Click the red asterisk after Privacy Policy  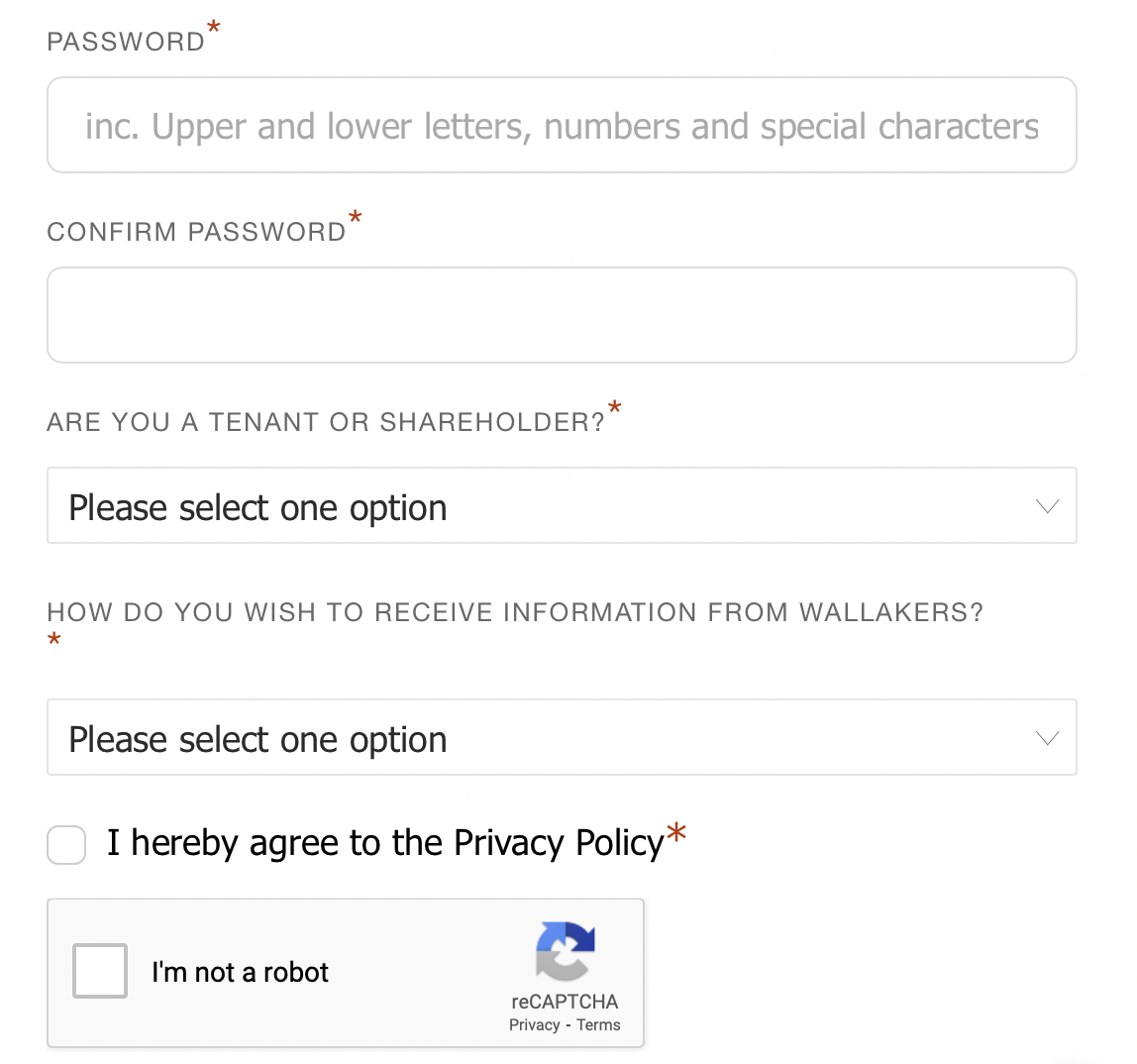tap(676, 833)
